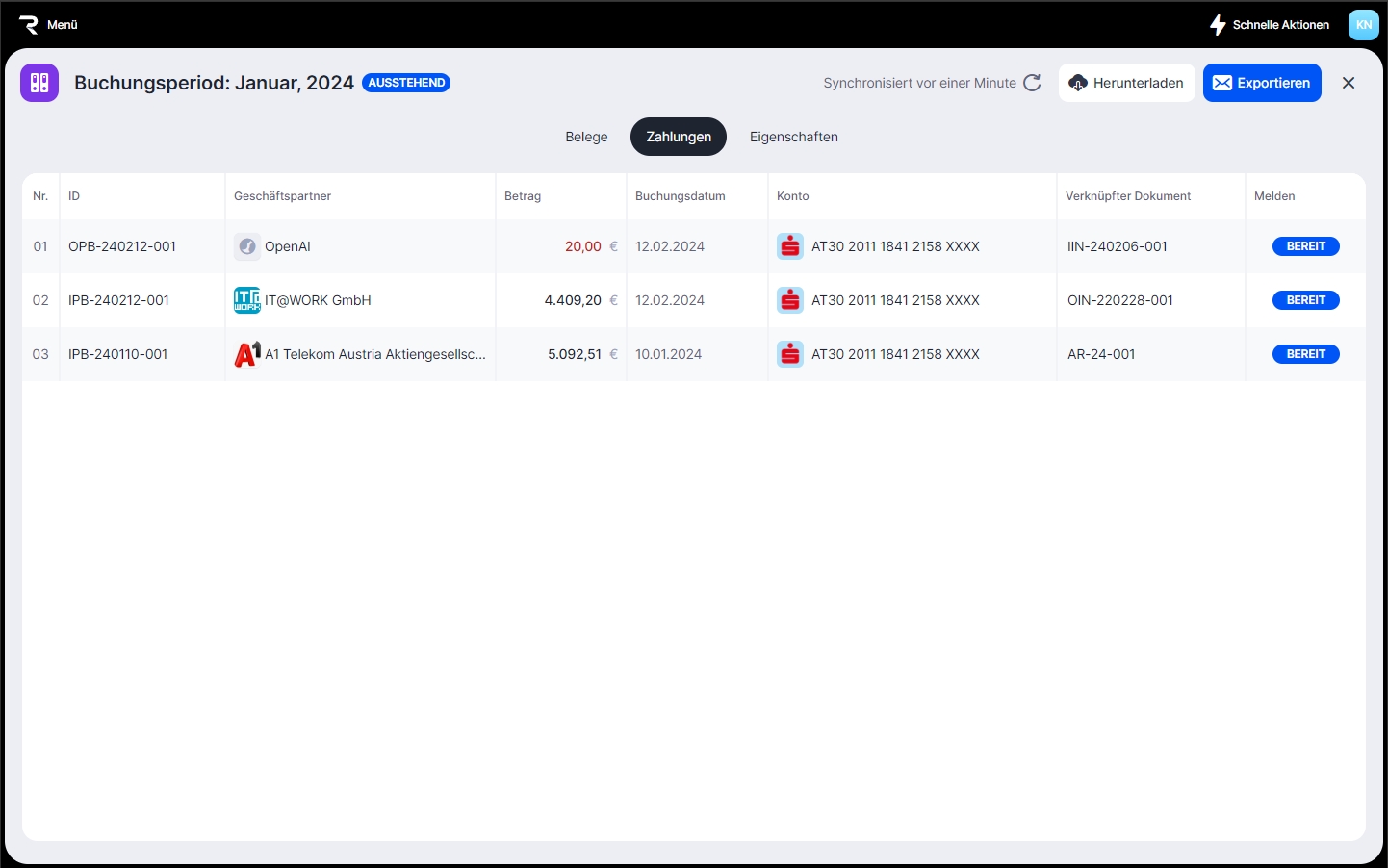Click the refresh sync icon

(x=1032, y=83)
